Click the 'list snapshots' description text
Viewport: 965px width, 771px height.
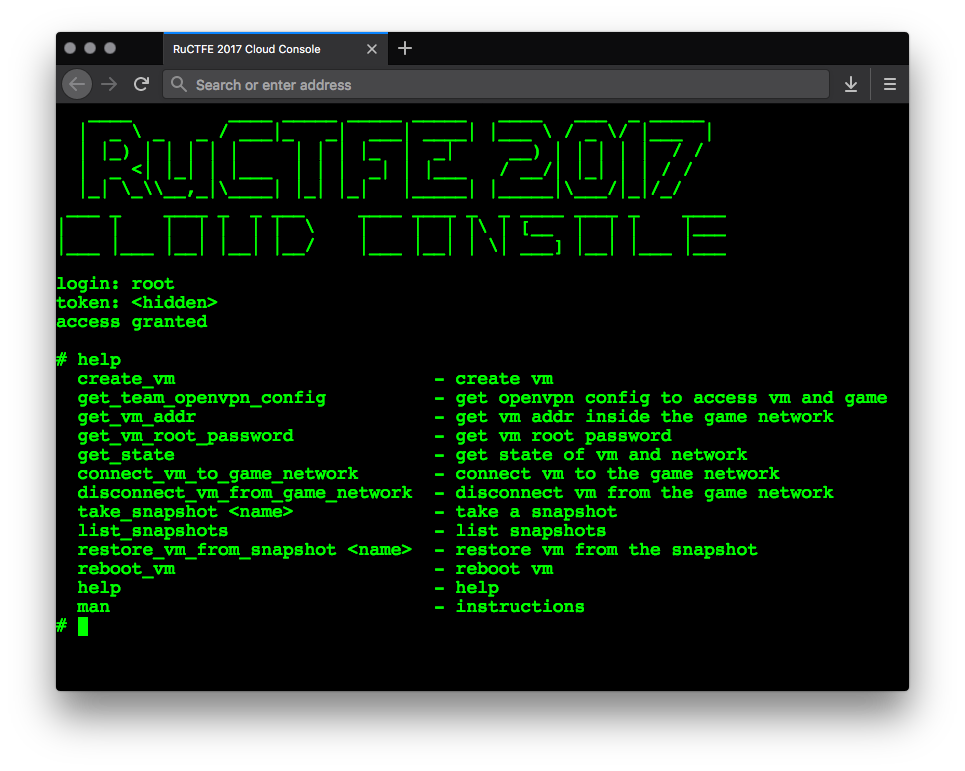[x=531, y=531]
